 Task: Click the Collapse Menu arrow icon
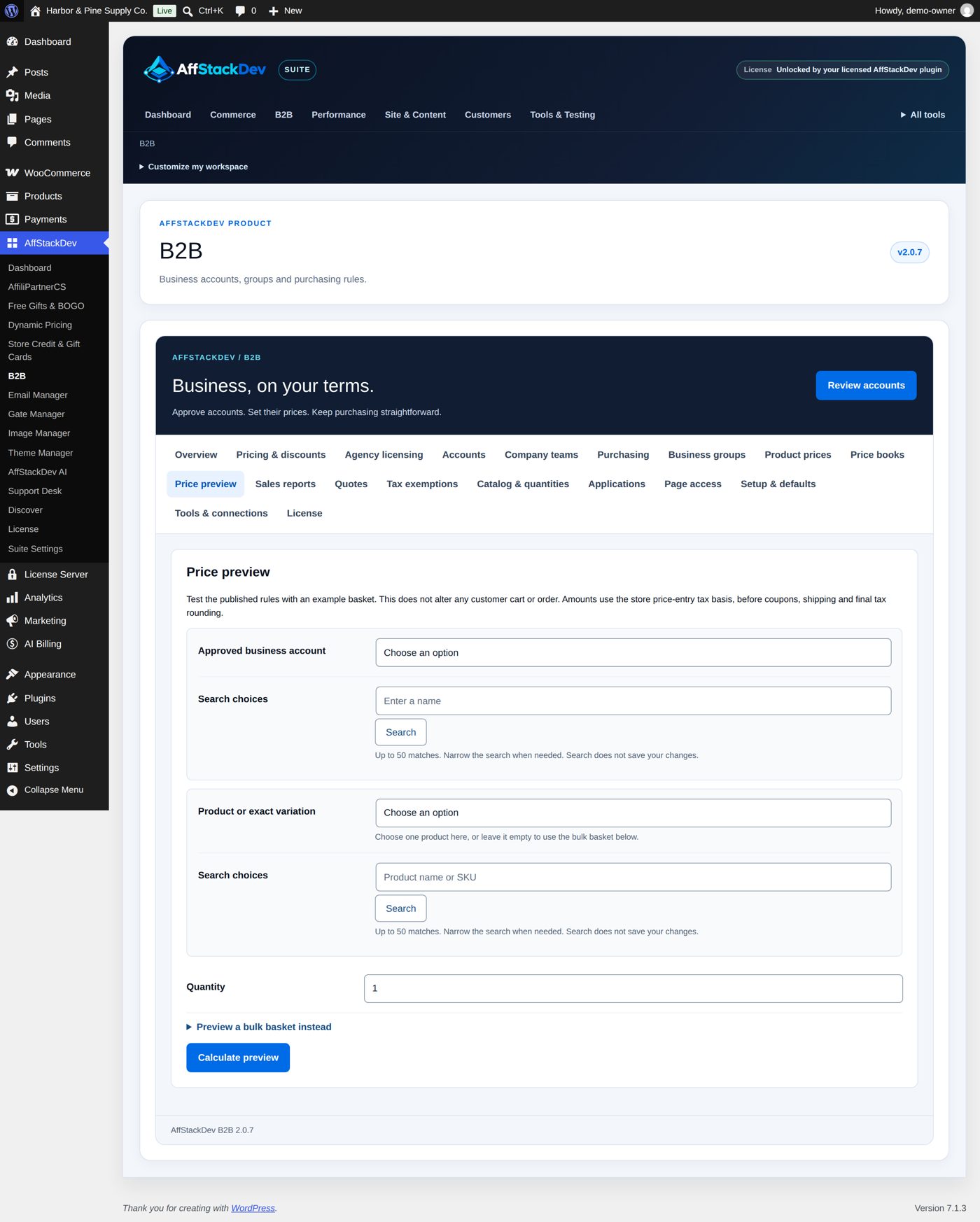12,790
